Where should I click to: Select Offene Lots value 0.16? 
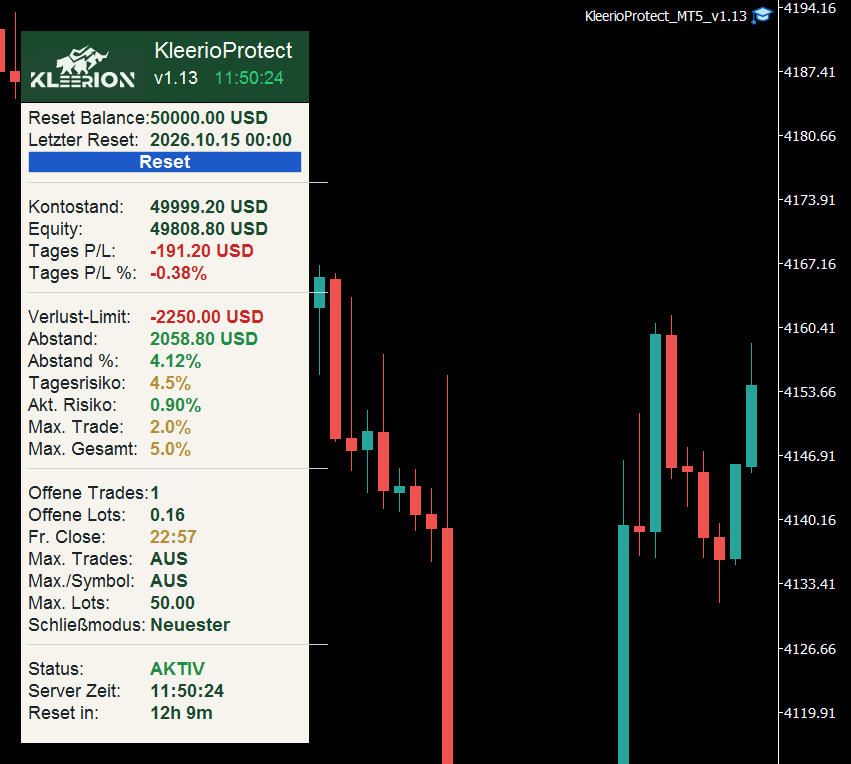tap(168, 515)
